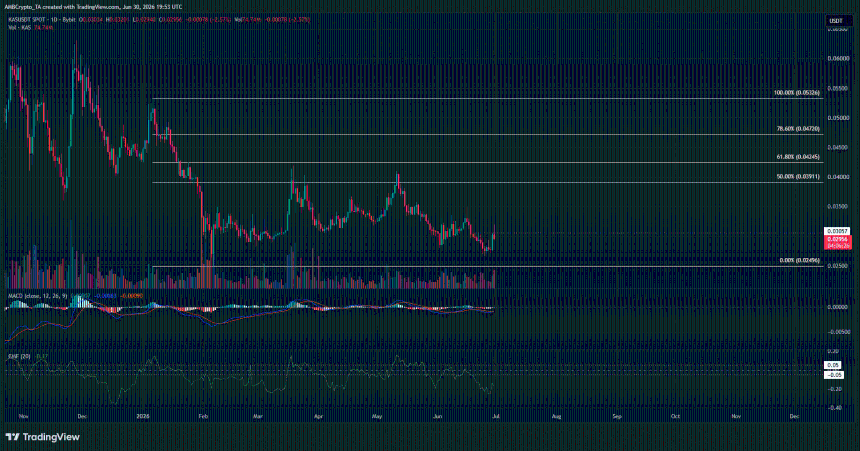Click the CMF (20) indicator label
This screenshot has width=860, height=451.
19,357
